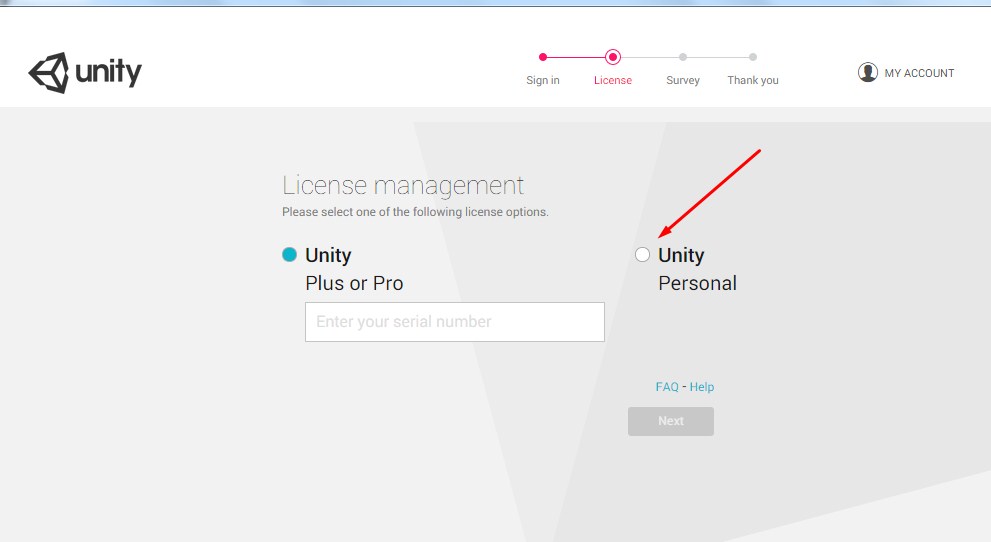This screenshot has height=542, width=991.
Task: Open the My Account avatar icon
Action: [x=868, y=73]
